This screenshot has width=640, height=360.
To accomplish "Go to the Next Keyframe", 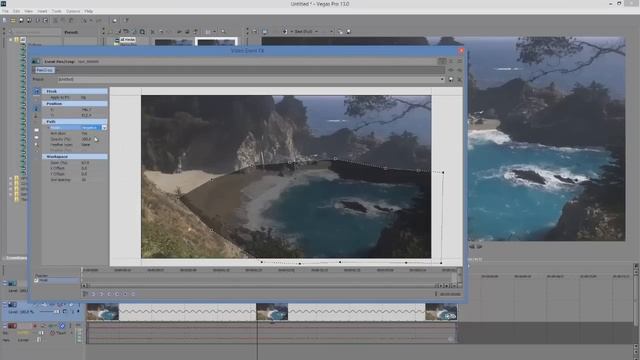I will pyautogui.click(x=109, y=294).
